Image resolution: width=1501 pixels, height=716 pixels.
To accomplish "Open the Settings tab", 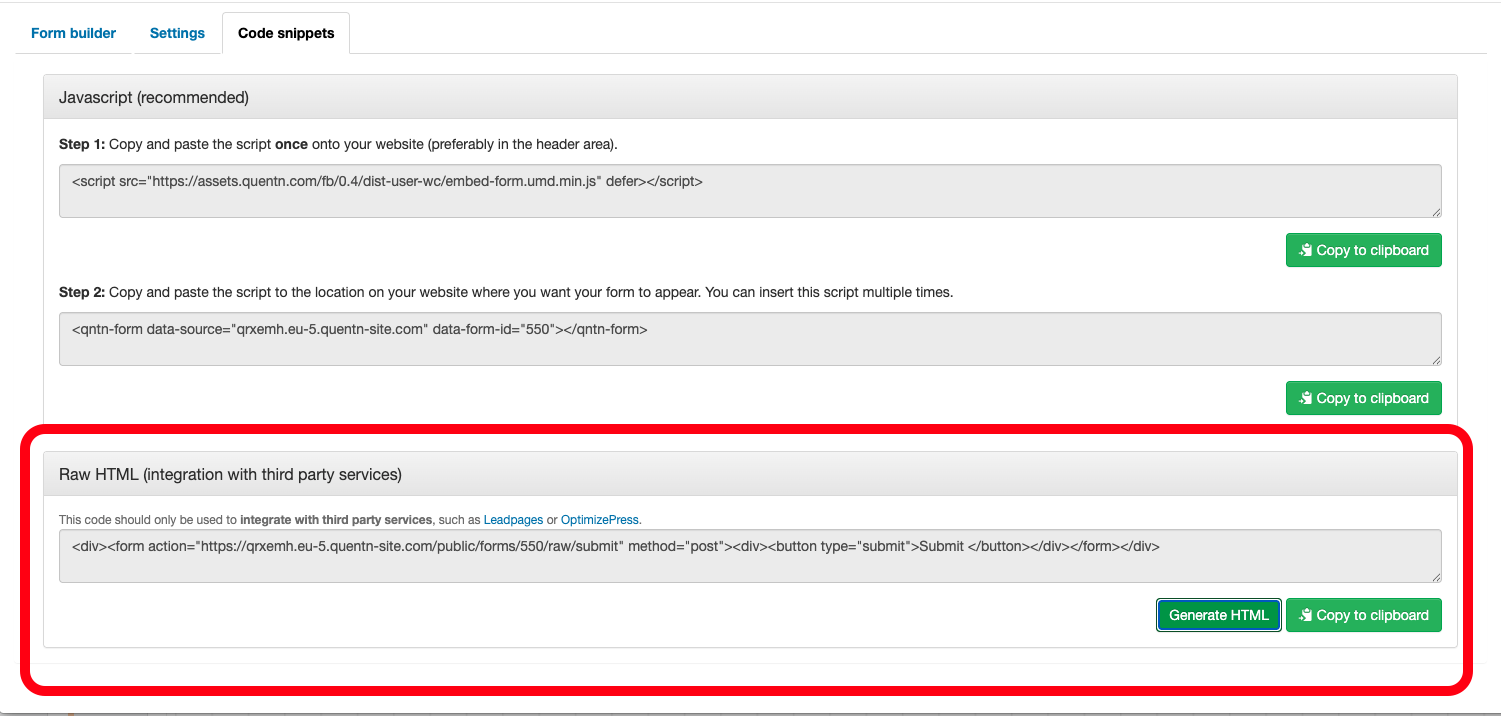I will coord(177,33).
